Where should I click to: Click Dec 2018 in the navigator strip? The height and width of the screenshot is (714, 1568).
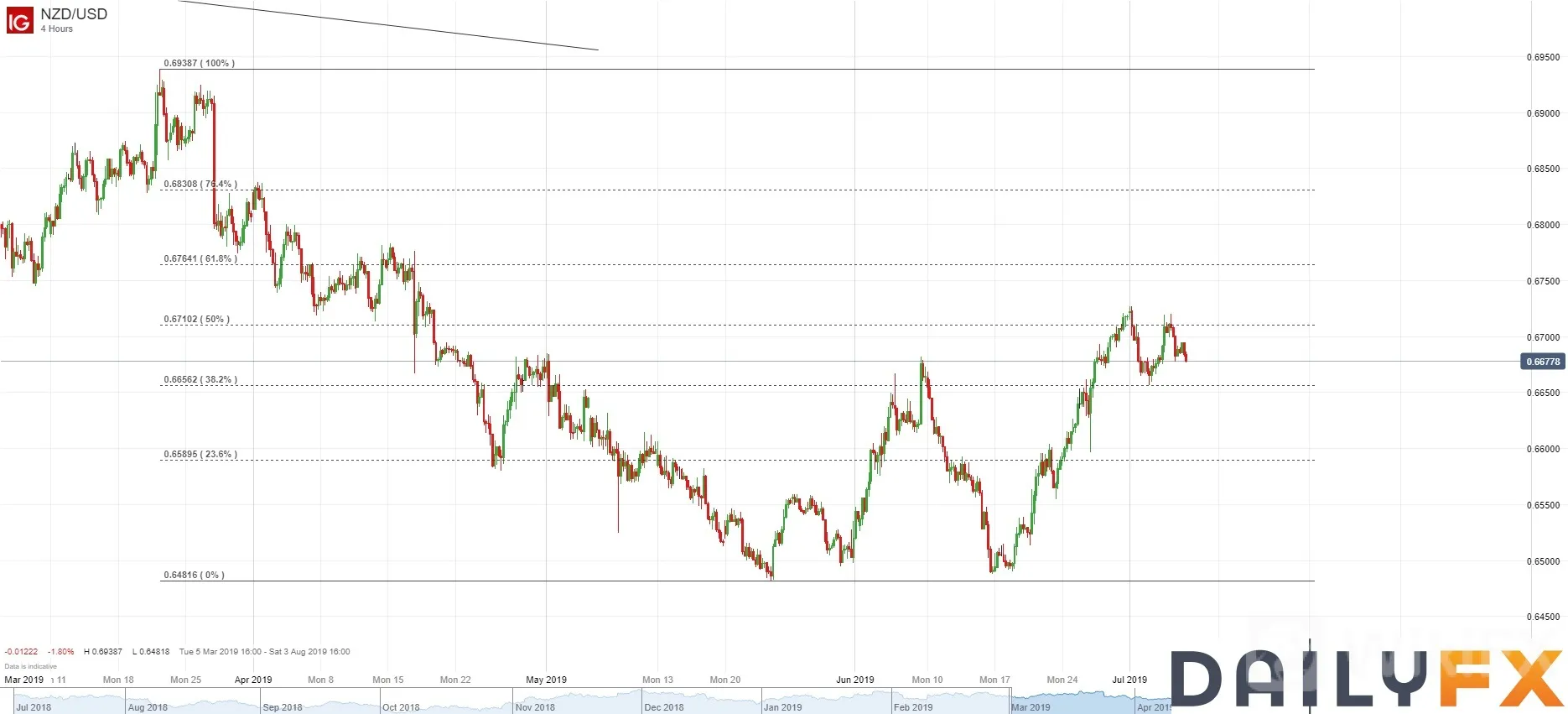click(x=664, y=707)
